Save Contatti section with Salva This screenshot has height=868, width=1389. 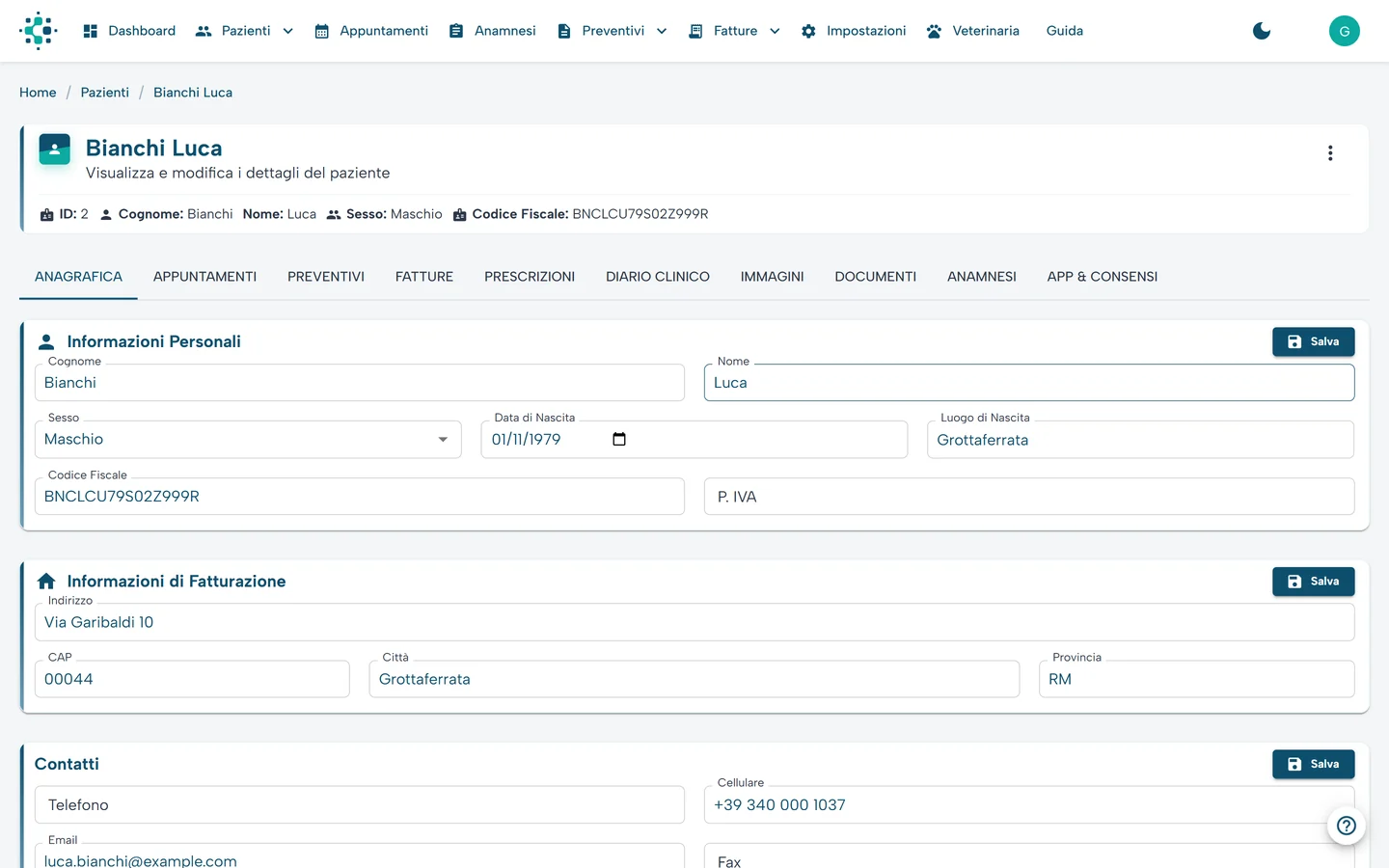click(x=1313, y=764)
